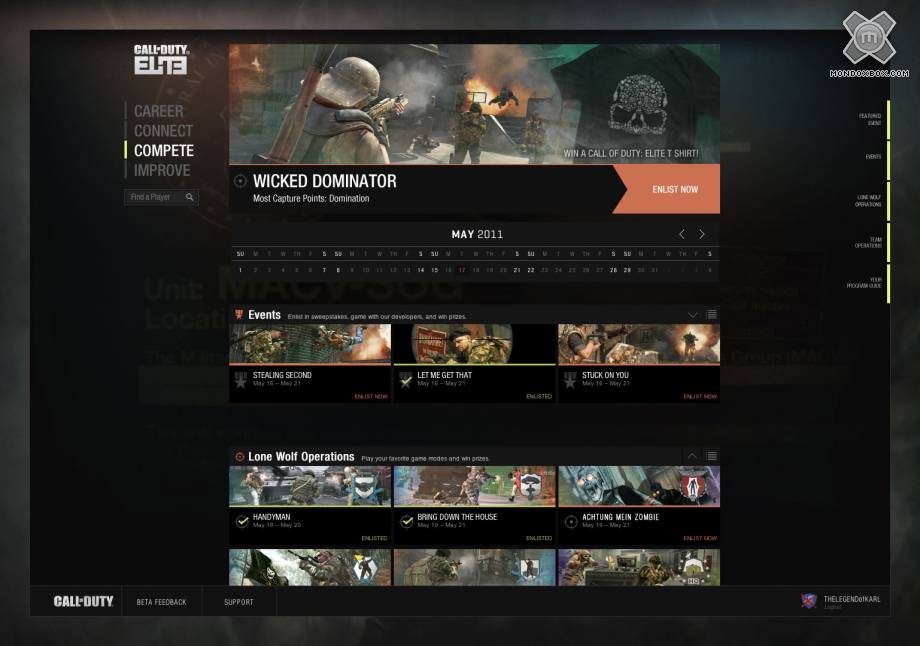Toggle Bring Down The House enlisted checkmark
The height and width of the screenshot is (646, 920).
[406, 521]
